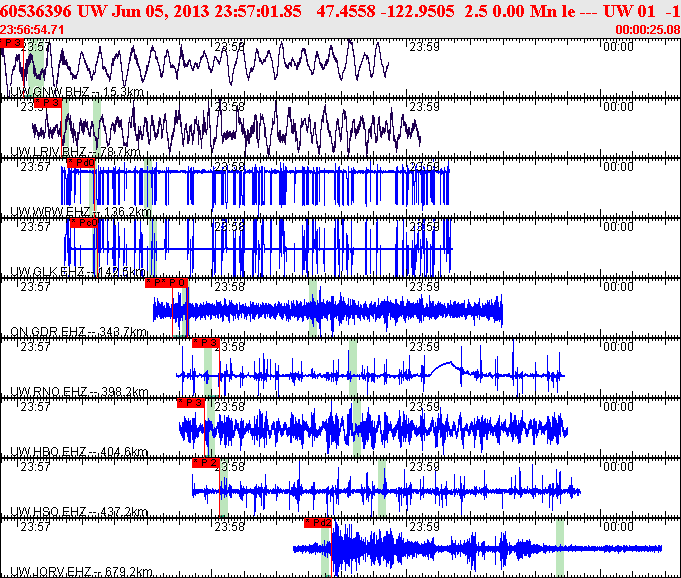
Task: Click the red P pick on LRIV trace
Action: [47, 103]
